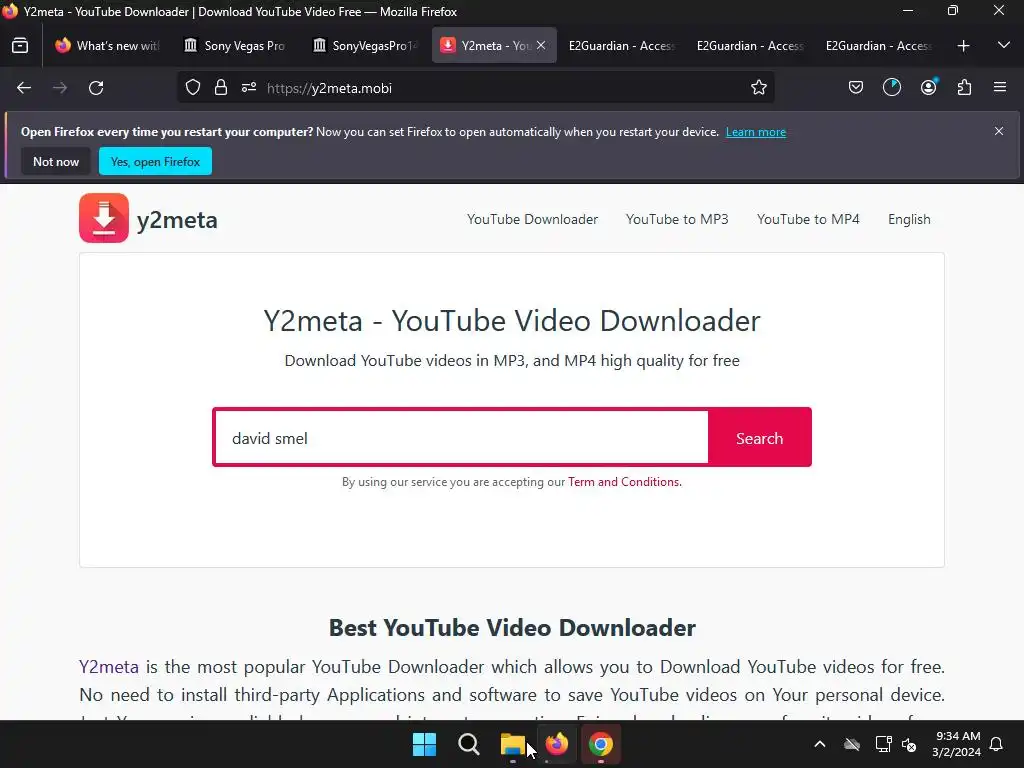The height and width of the screenshot is (768, 1024).
Task: Open Term and Conditions link
Action: pos(624,482)
